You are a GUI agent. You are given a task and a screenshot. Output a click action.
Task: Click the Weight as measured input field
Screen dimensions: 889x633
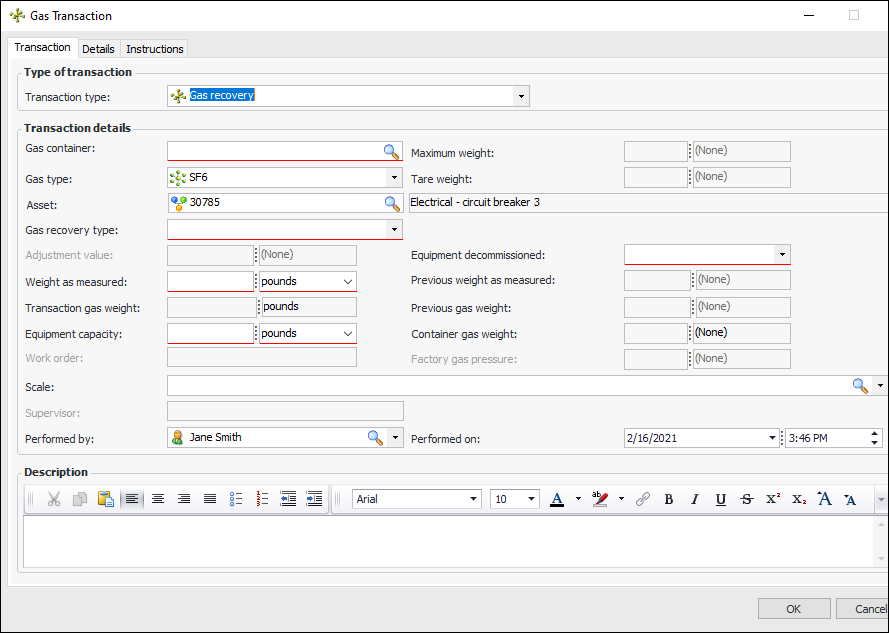211,282
